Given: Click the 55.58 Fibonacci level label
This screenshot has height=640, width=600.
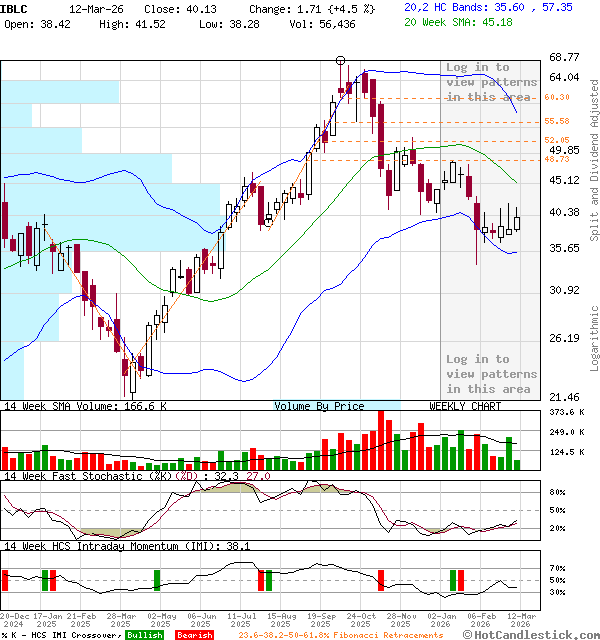Looking at the screenshot, I should pos(557,121).
